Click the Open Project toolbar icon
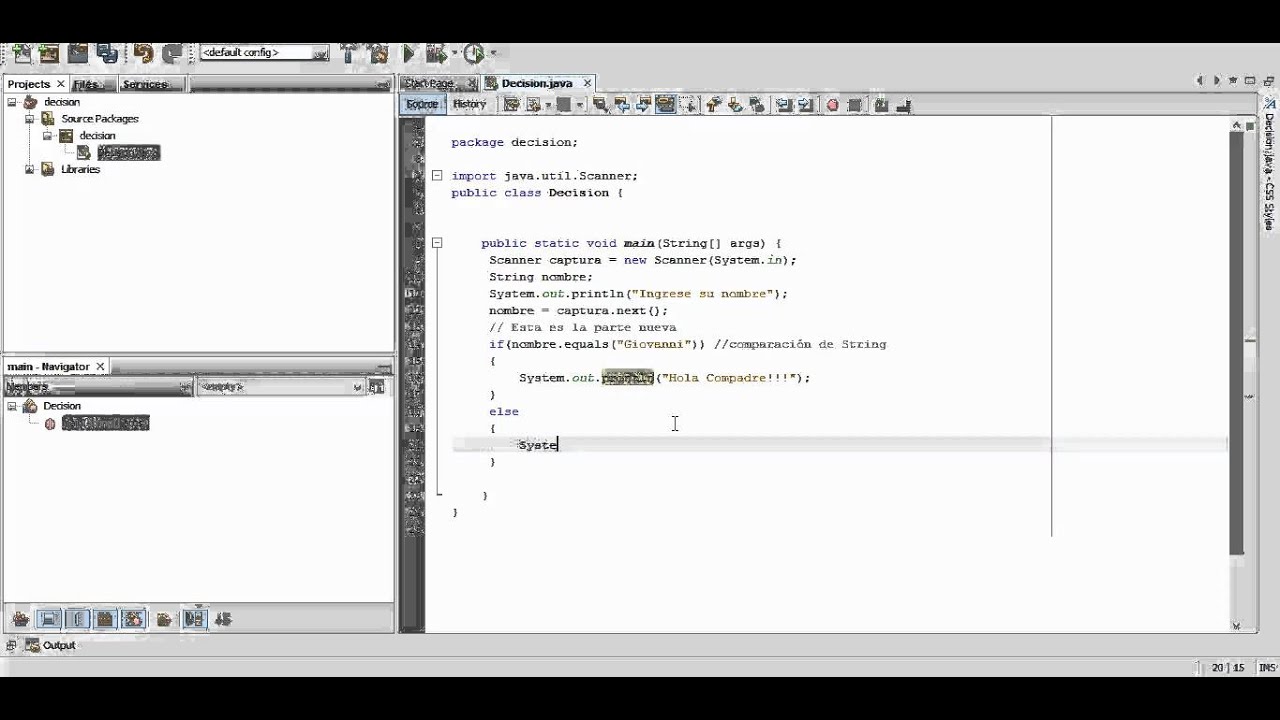This screenshot has width=1280, height=720. (x=78, y=54)
